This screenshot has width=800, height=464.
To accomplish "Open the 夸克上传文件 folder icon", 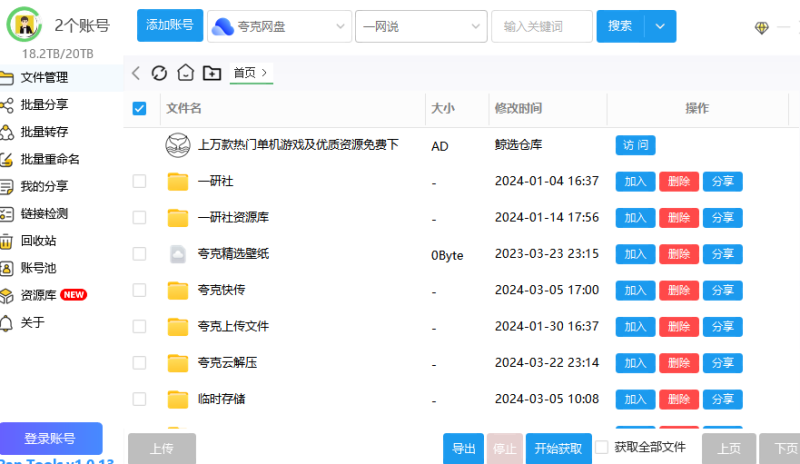I will [178, 326].
